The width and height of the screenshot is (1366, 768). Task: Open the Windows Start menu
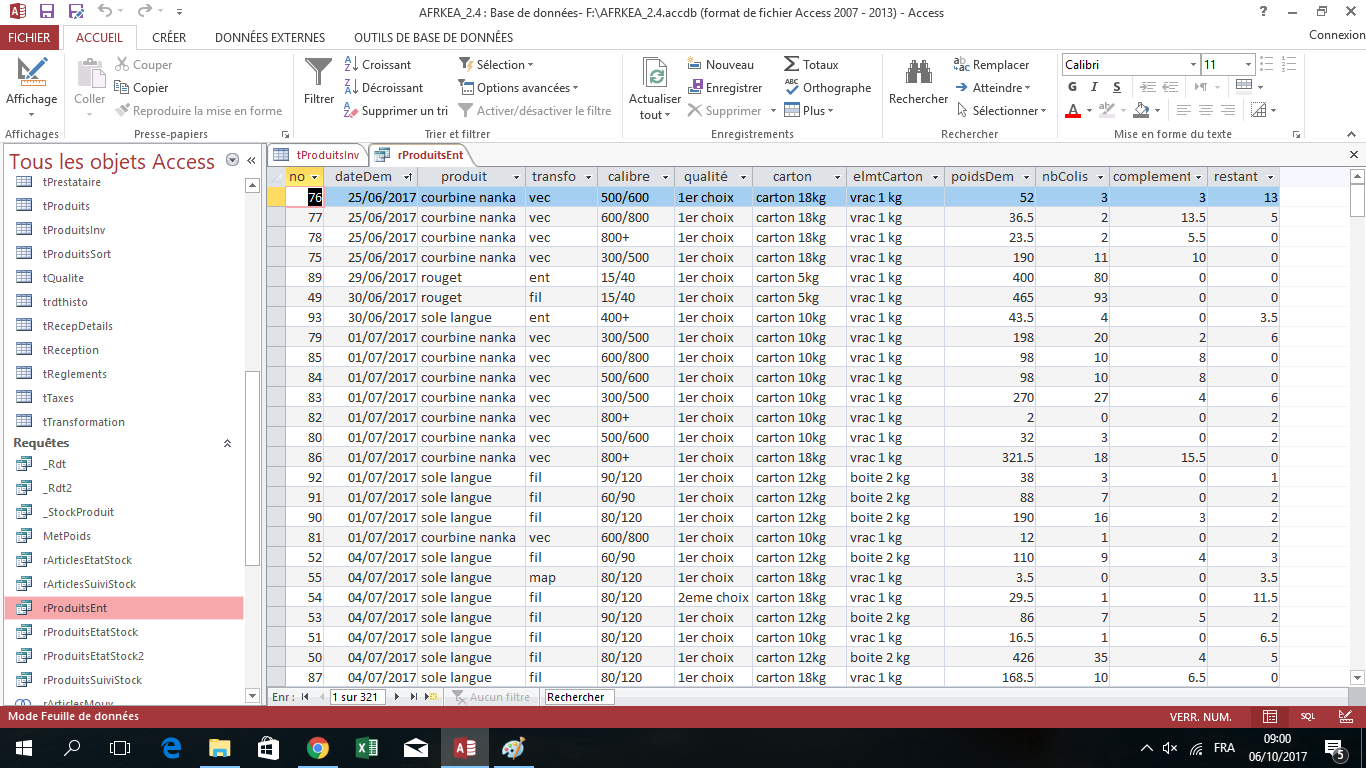pos(23,747)
